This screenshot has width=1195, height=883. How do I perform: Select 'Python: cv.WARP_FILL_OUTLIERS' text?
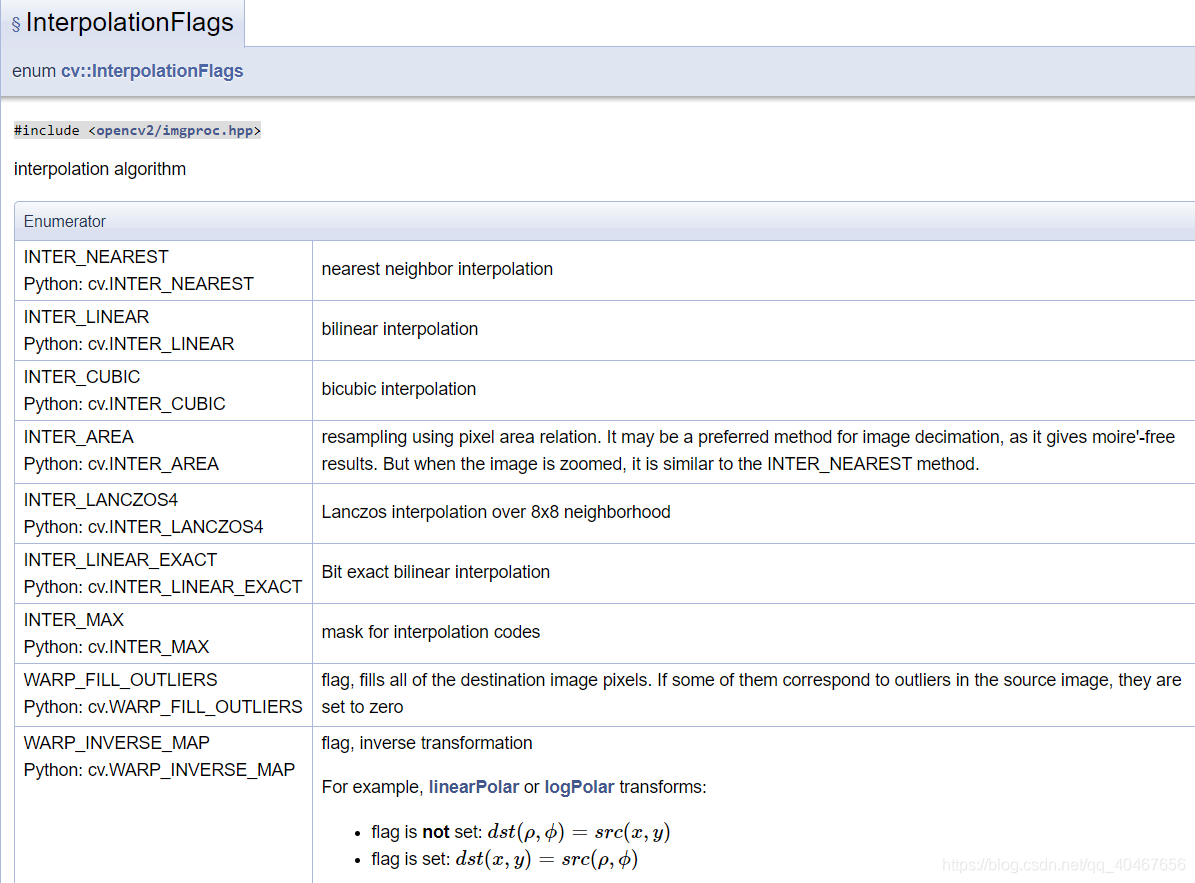click(x=163, y=707)
